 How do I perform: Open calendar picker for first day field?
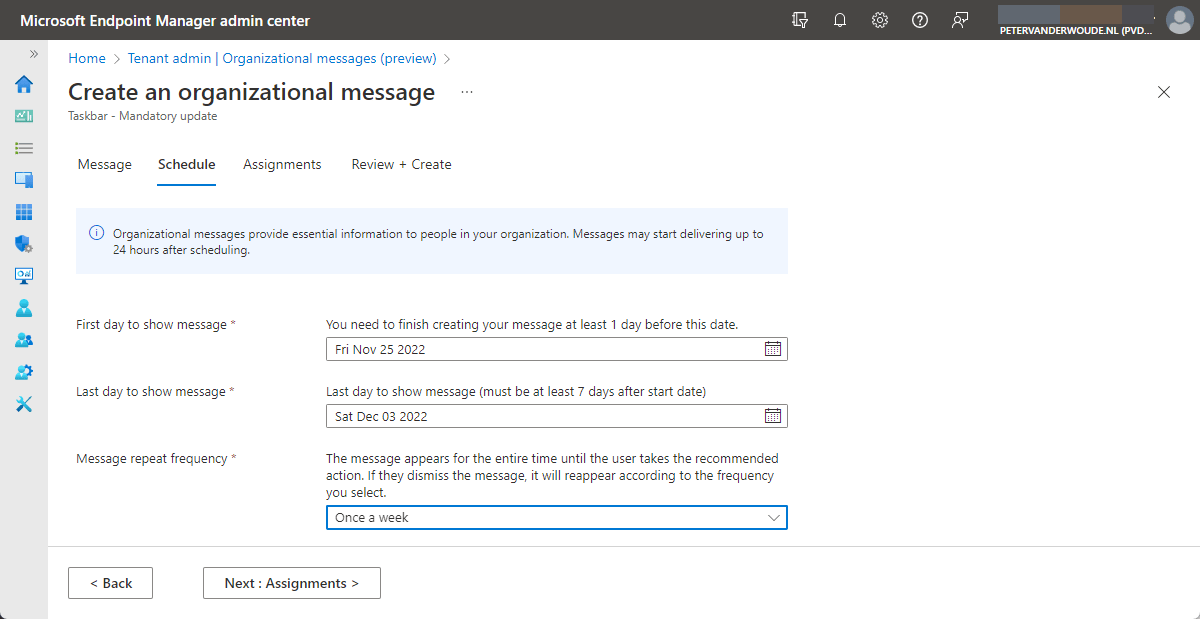click(x=772, y=348)
